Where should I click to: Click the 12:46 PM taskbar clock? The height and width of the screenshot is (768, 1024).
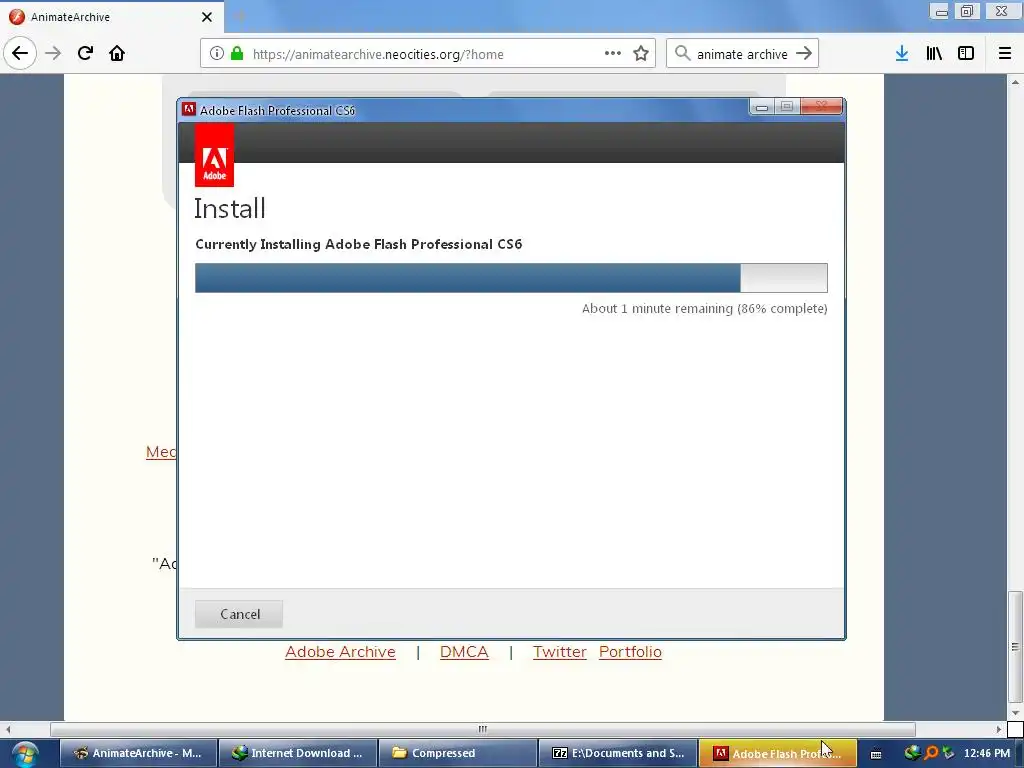click(986, 753)
